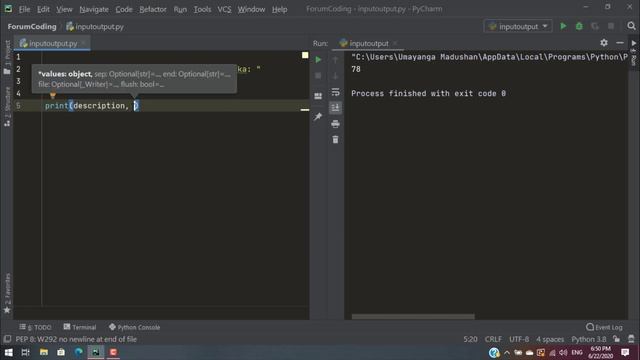
Task: Open the Help menu
Action: (280, 9)
